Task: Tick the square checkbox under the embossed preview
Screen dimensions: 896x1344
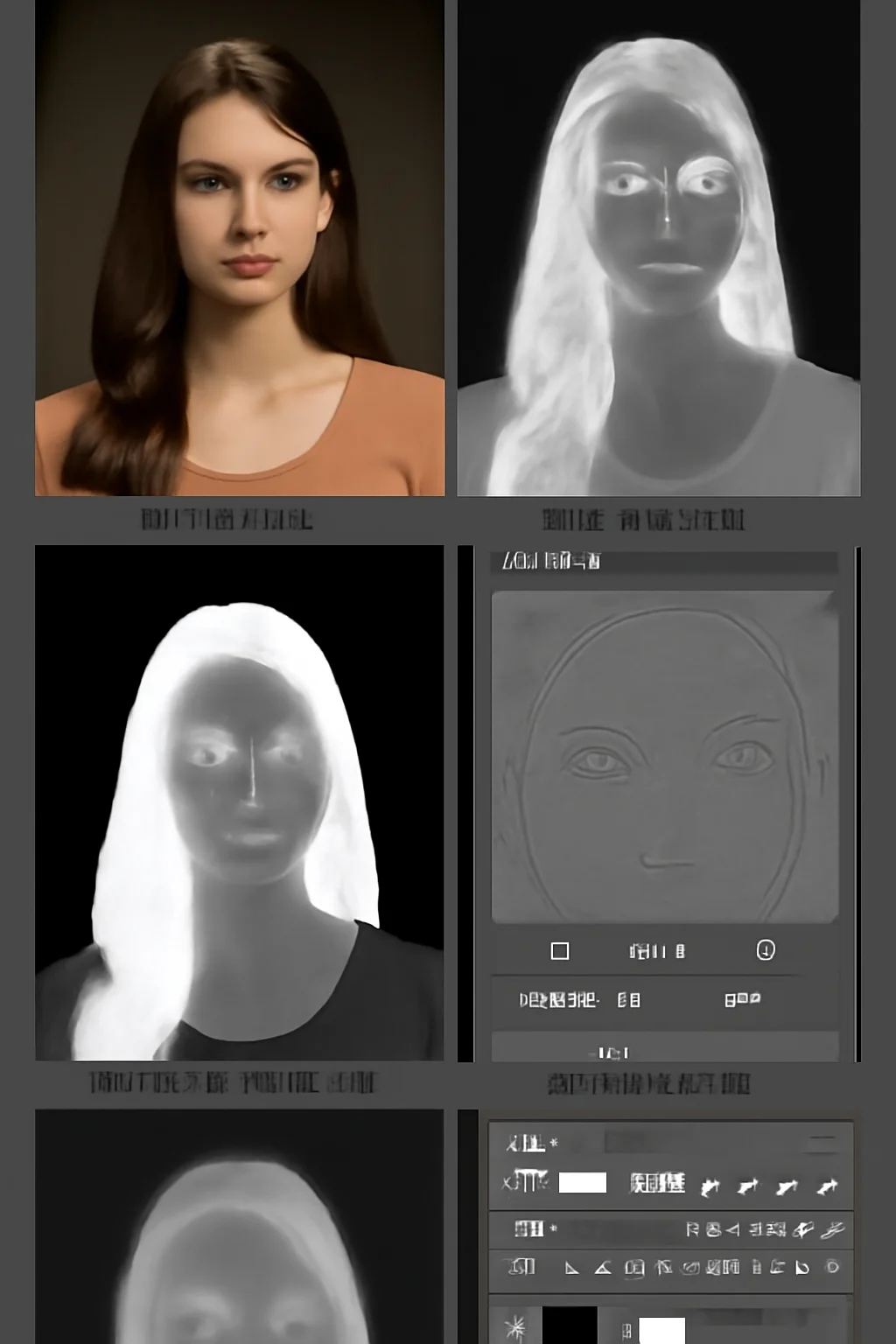Action: pyautogui.click(x=560, y=951)
